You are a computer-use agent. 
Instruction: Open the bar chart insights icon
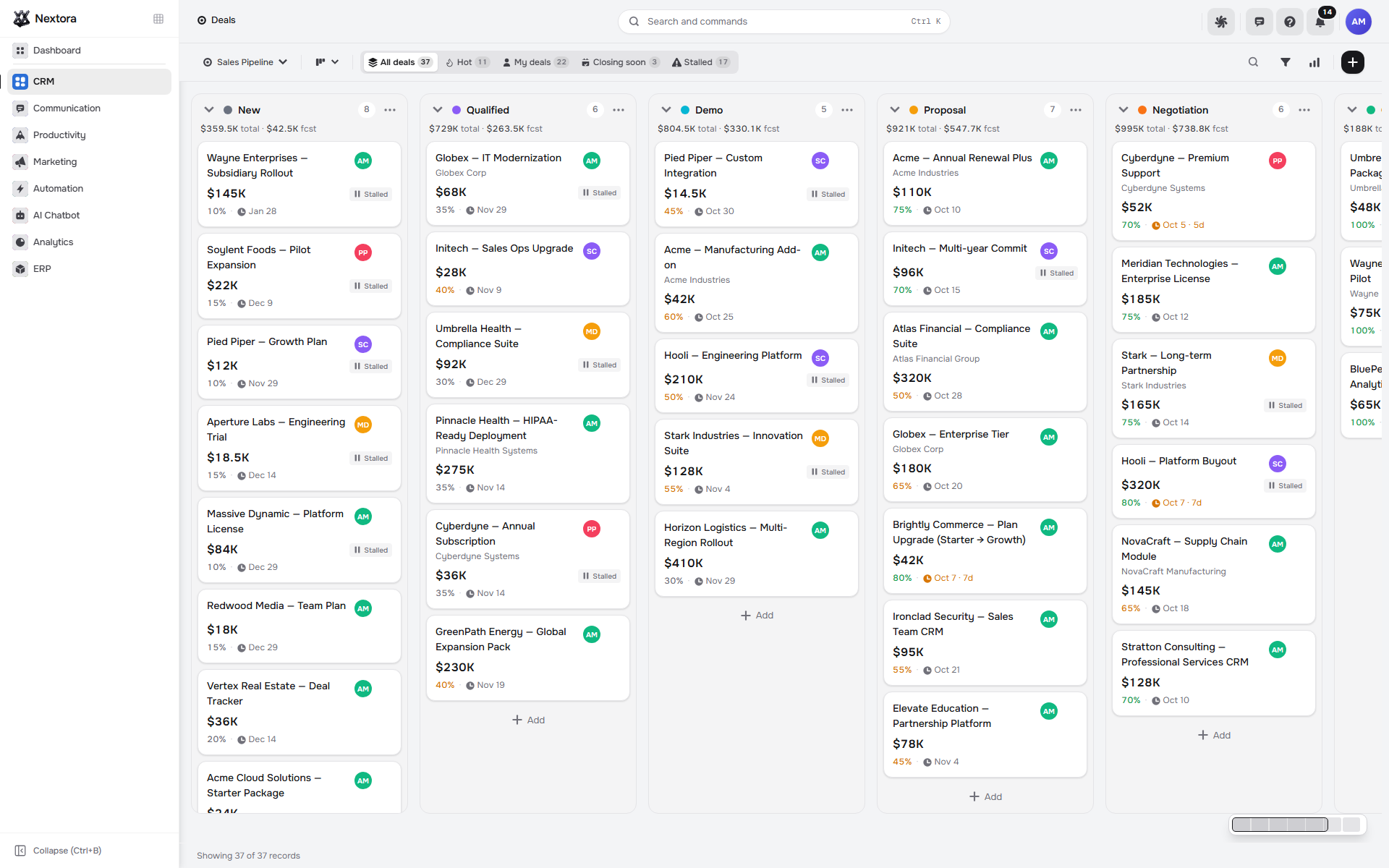click(x=1314, y=62)
